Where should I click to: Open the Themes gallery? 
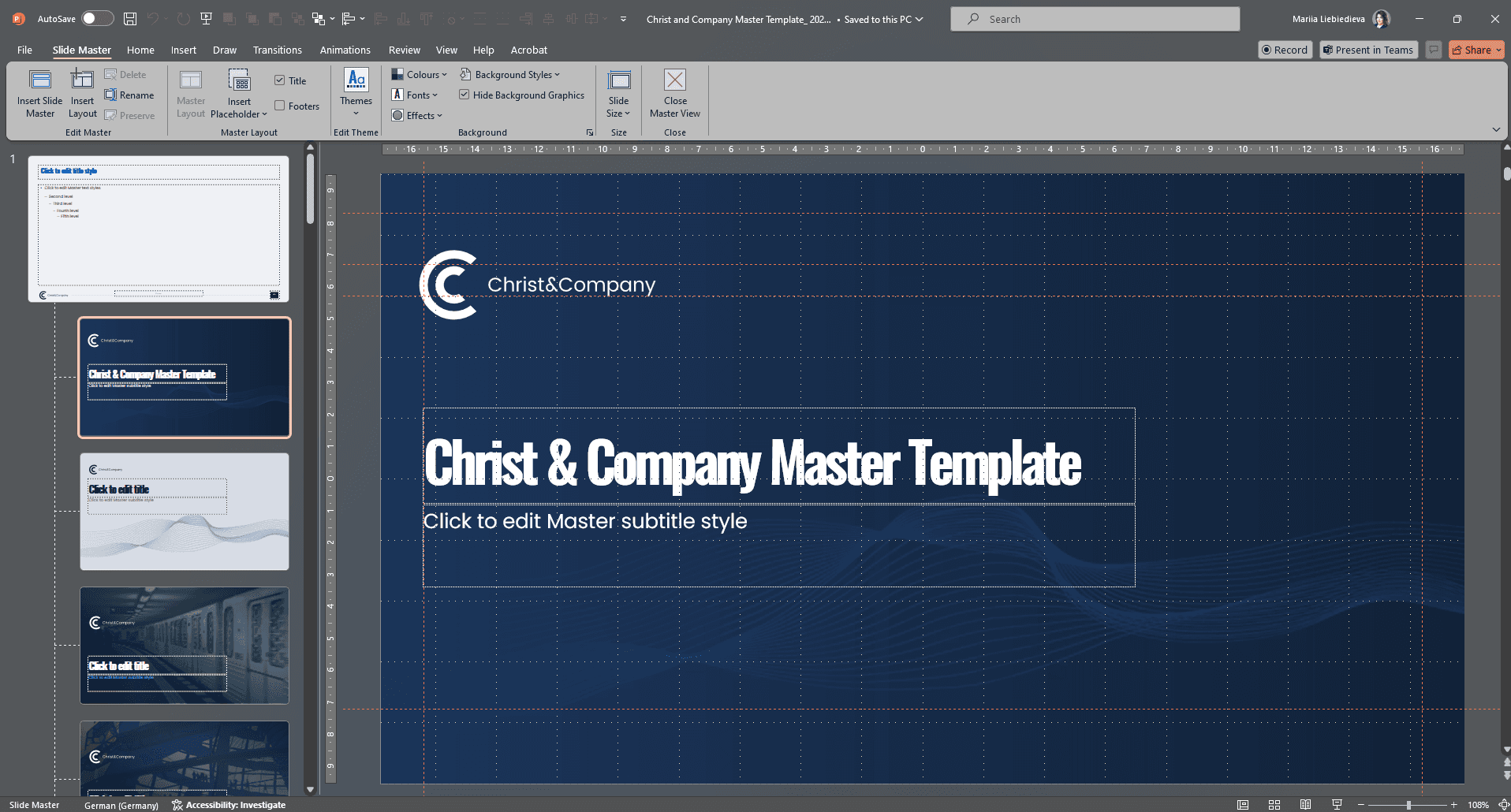pos(356,92)
